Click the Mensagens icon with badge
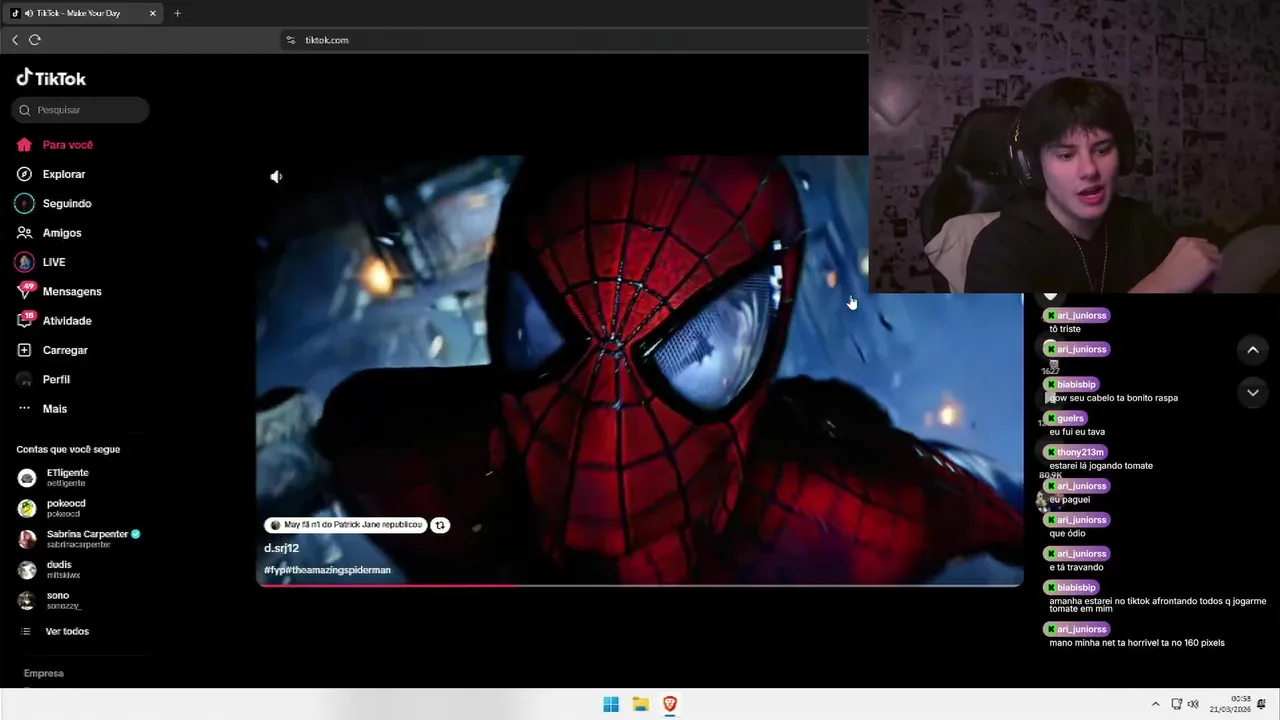Screen dimensions: 1280x720 pos(25,291)
